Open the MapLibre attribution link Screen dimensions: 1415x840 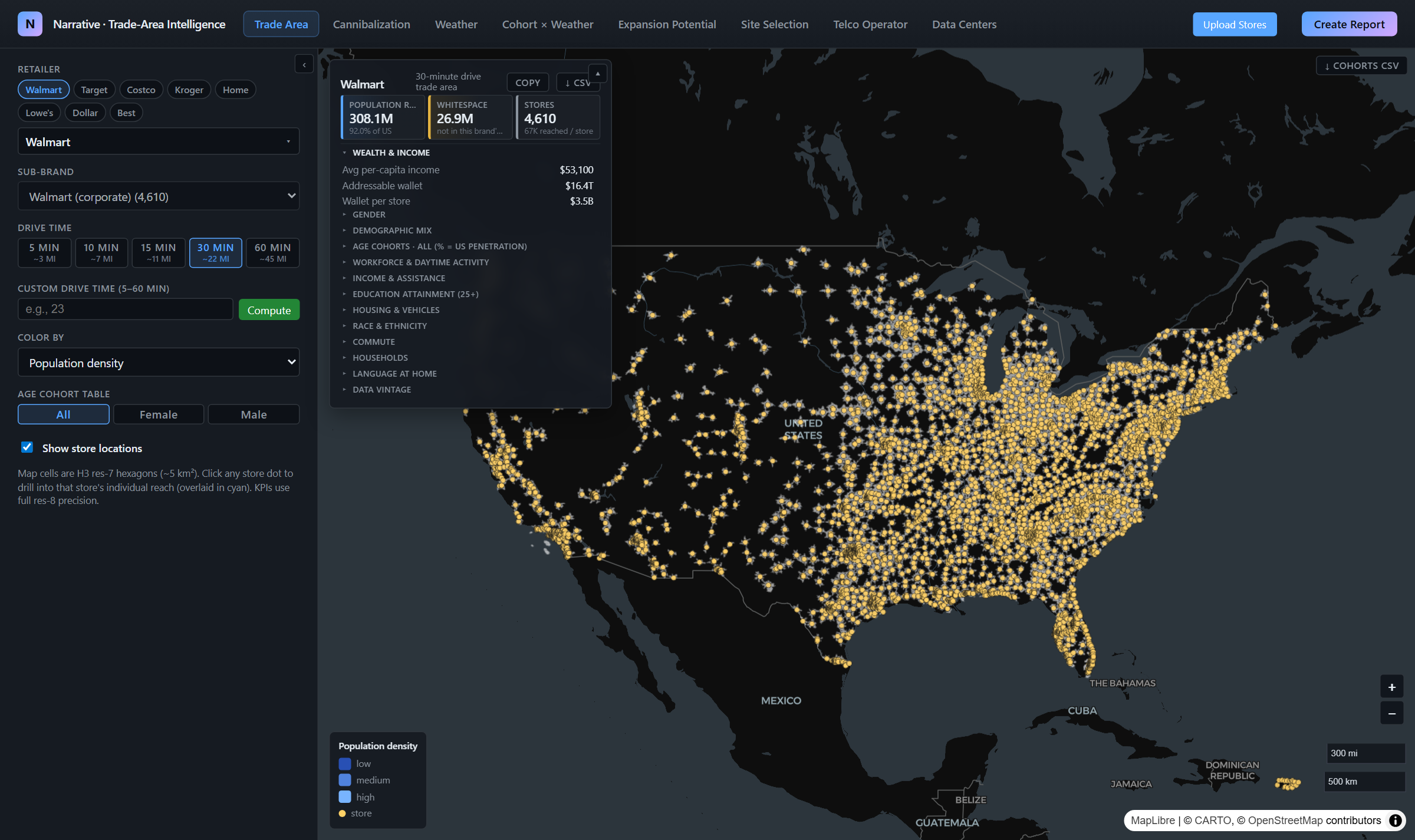(1153, 821)
